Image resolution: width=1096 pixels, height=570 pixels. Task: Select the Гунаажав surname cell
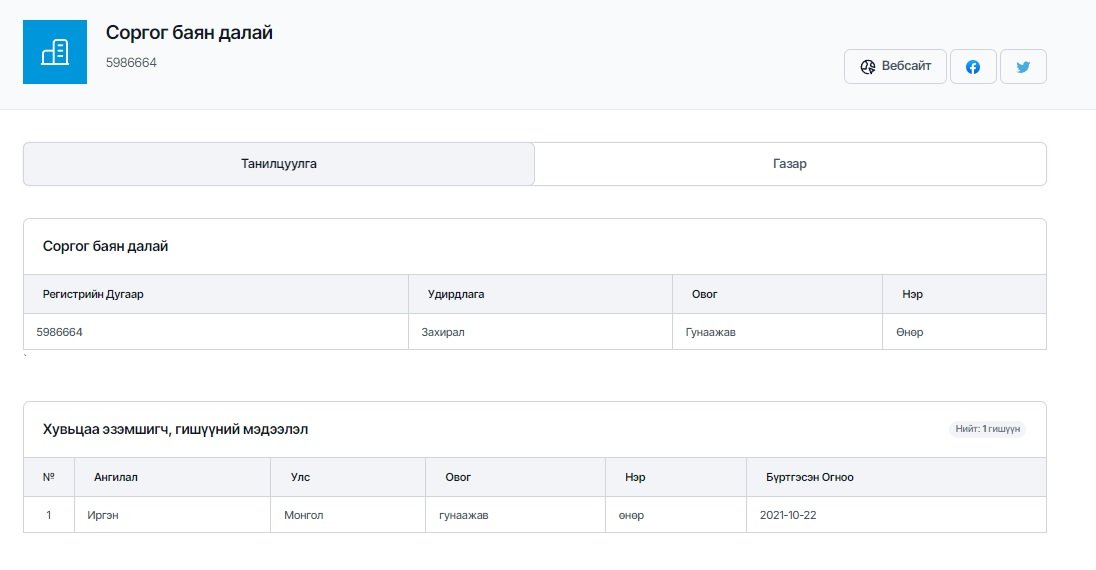tap(711, 332)
